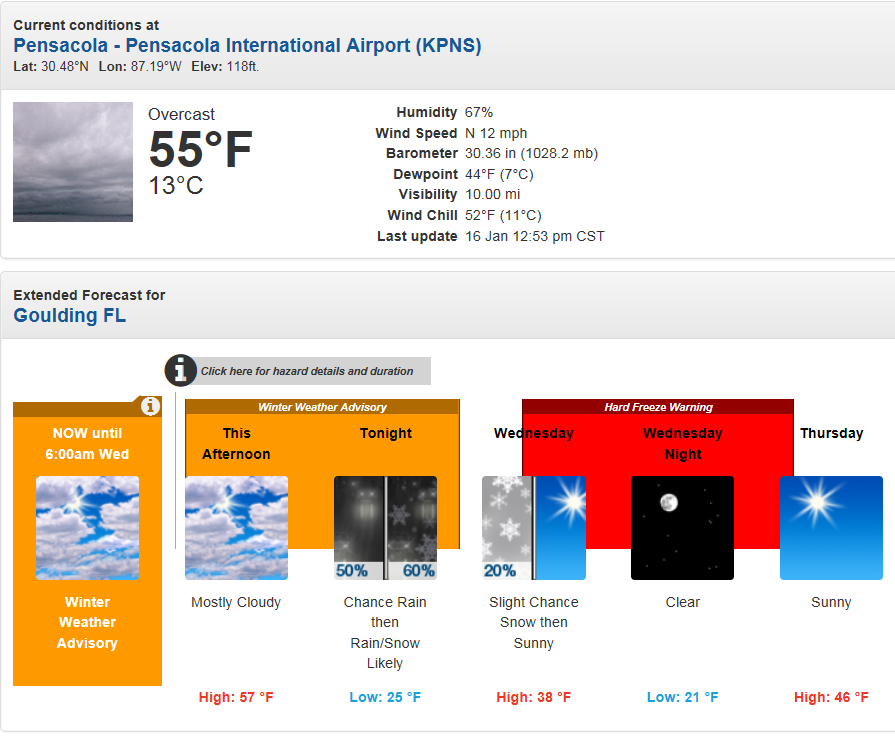
Task: Click the Thursday sunny forecast icon
Action: tap(831, 528)
